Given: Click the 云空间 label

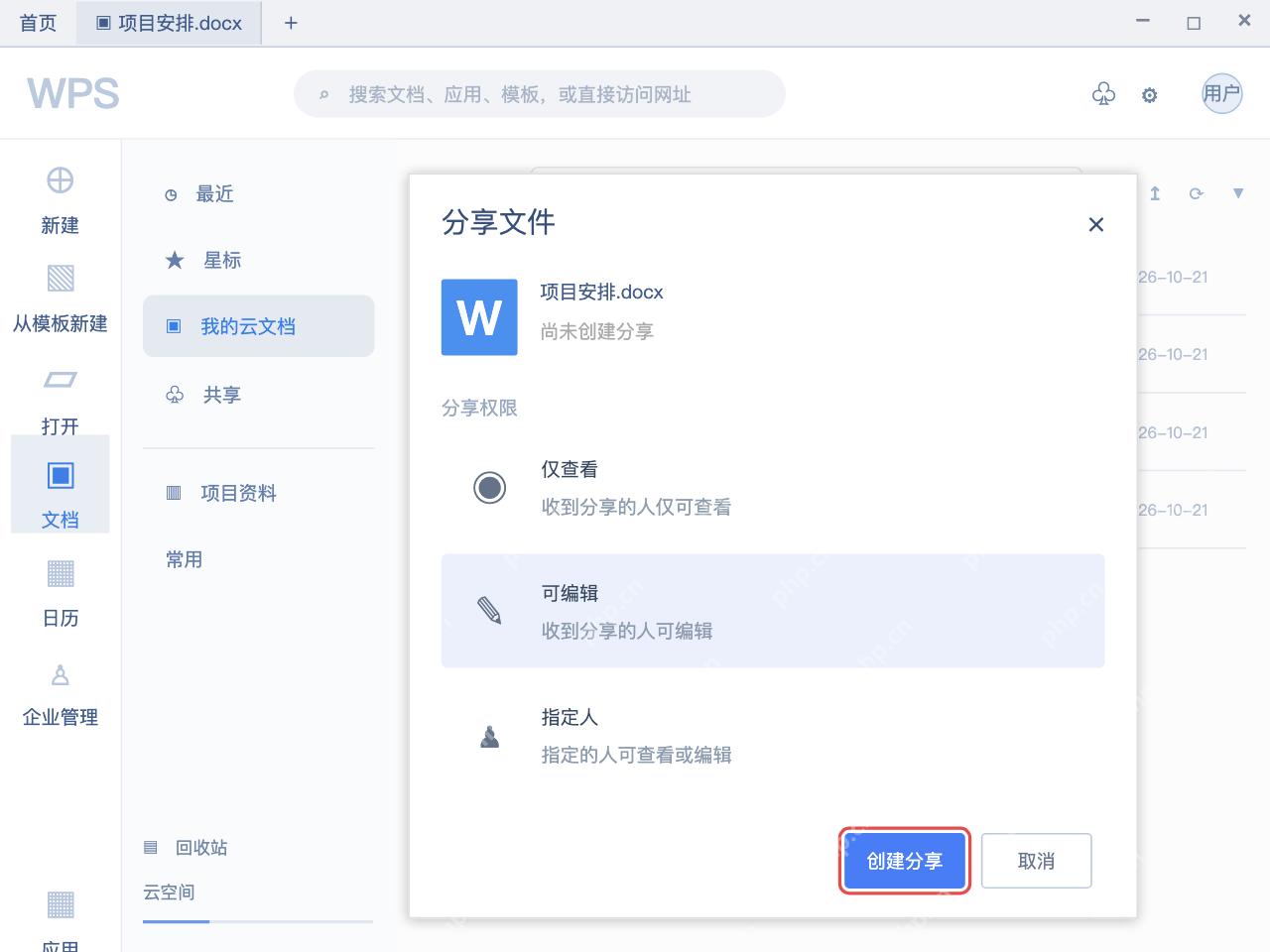Looking at the screenshot, I should pyautogui.click(x=170, y=892).
